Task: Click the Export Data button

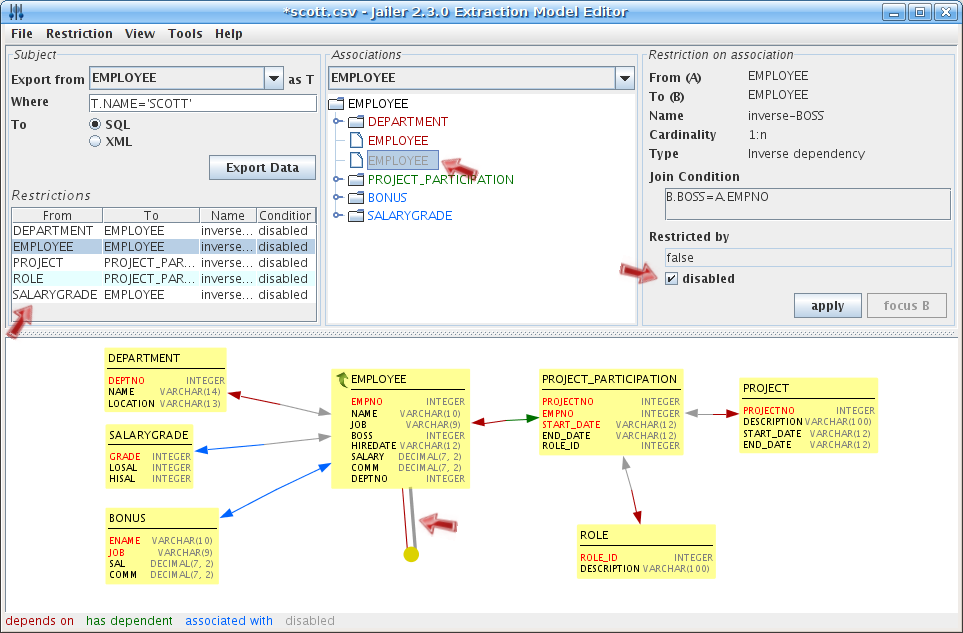Action: pyautogui.click(x=262, y=168)
